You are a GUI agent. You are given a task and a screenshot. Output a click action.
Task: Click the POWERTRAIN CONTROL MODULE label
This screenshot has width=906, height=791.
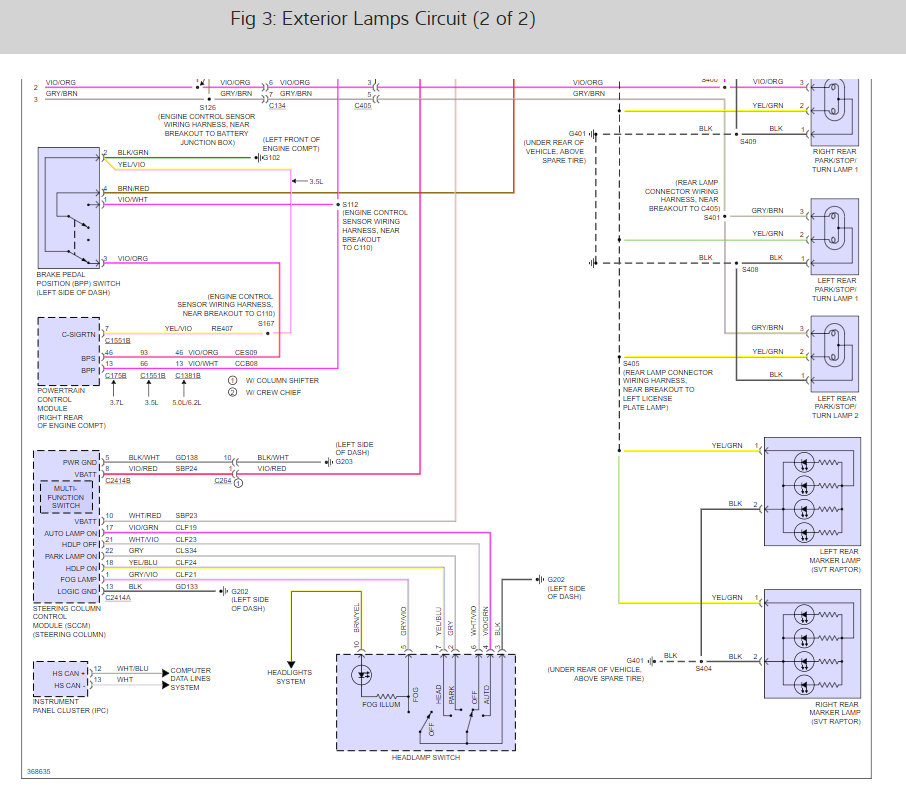point(72,408)
